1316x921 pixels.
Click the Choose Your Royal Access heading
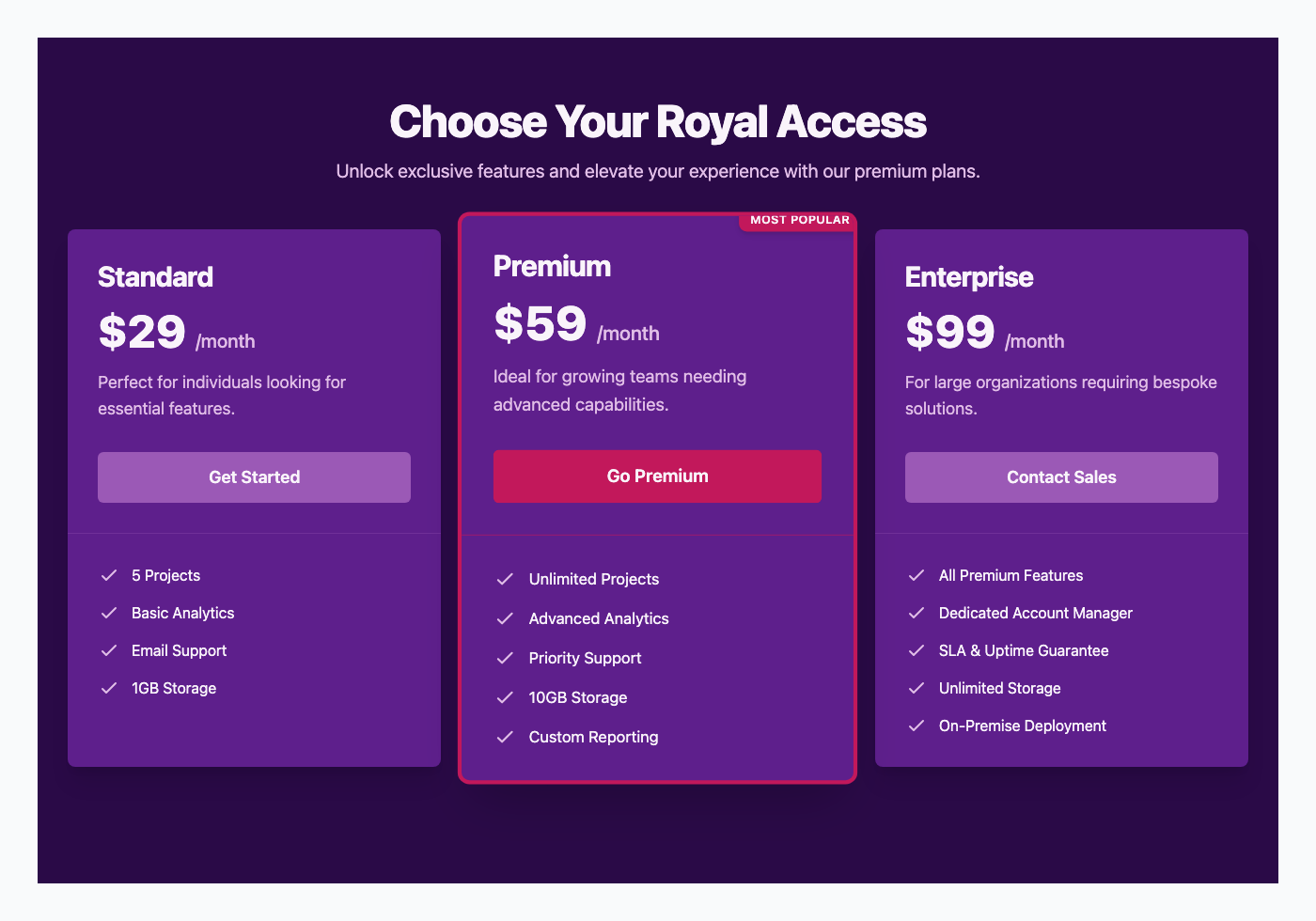658,122
